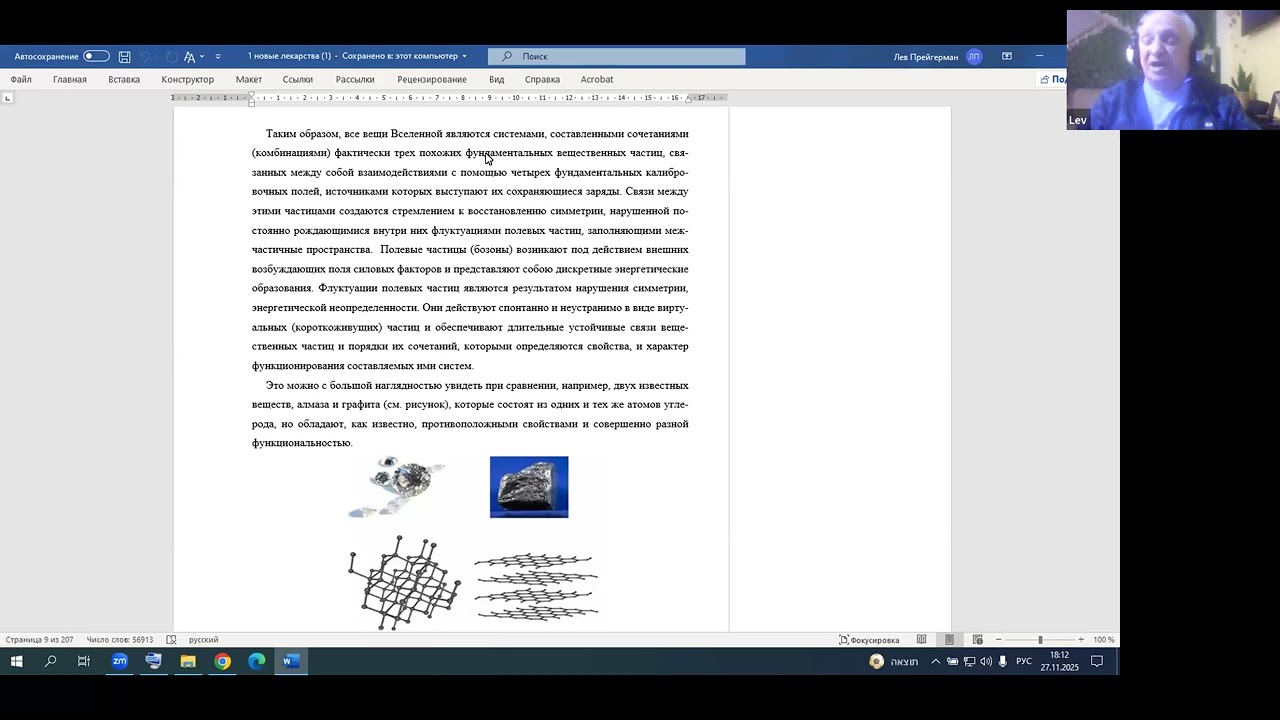
Task: Open Zoom app from the taskbar
Action: point(119,661)
